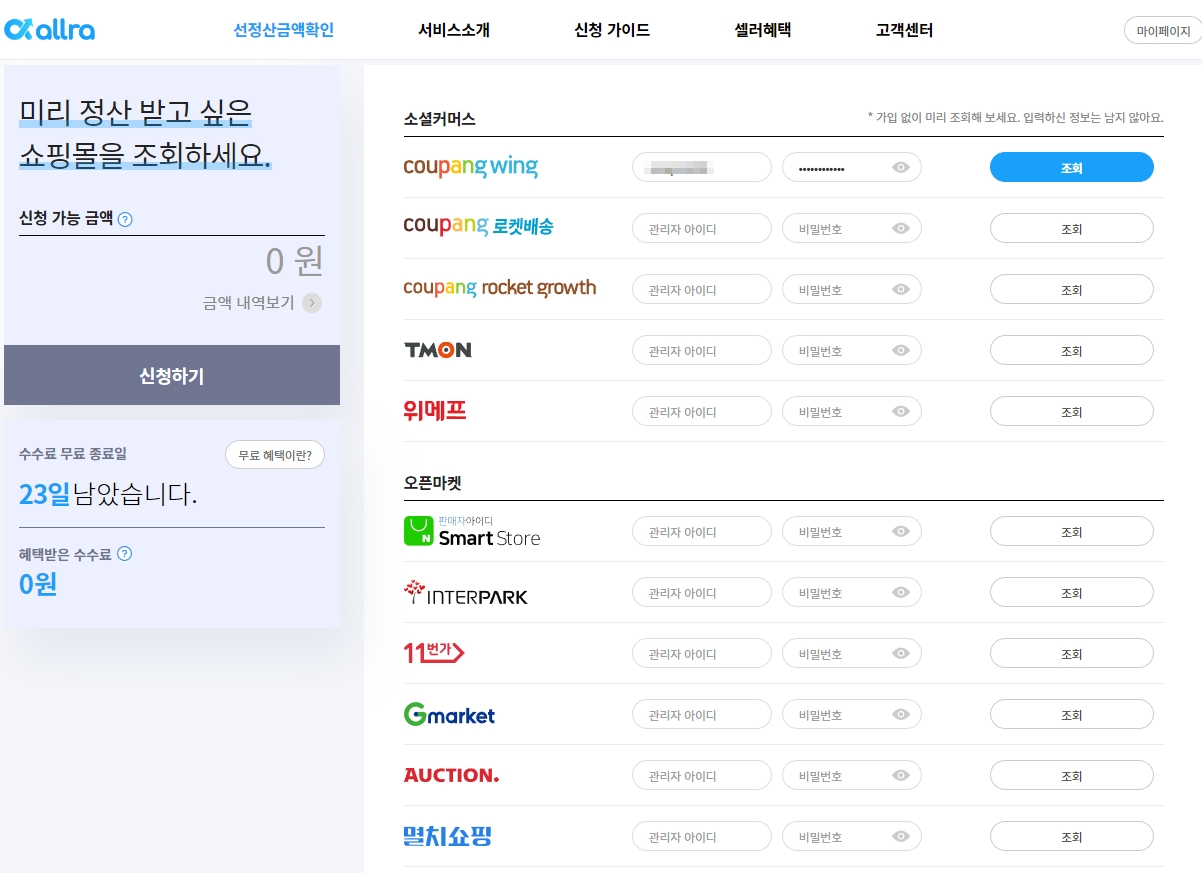This screenshot has width=1202, height=873.
Task: Click the 11번가 logo
Action: click(x=434, y=653)
